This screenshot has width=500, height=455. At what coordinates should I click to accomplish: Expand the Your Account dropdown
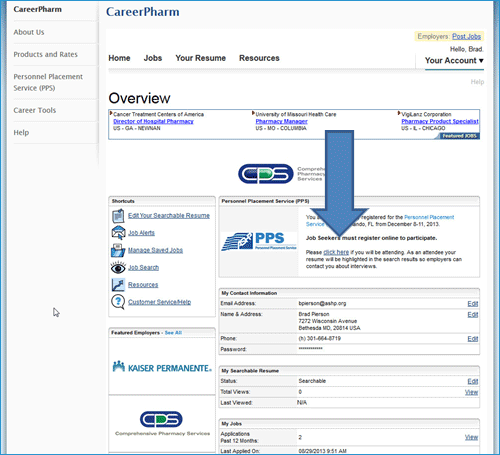tap(454, 61)
